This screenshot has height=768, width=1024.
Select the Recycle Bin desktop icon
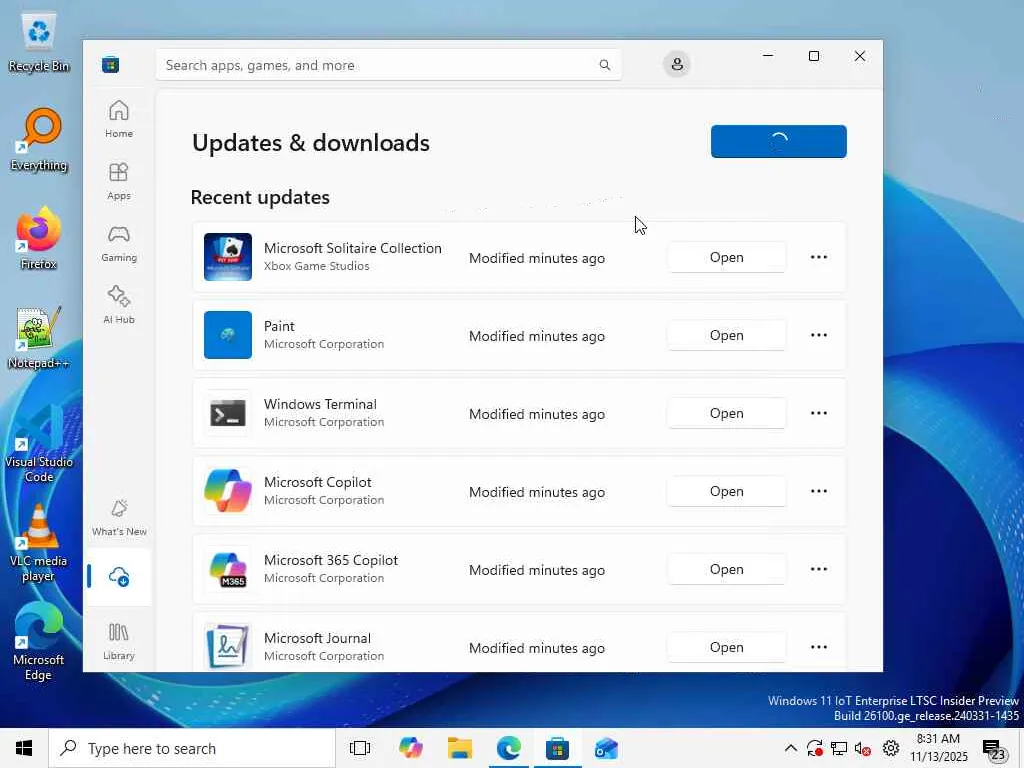[x=39, y=44]
